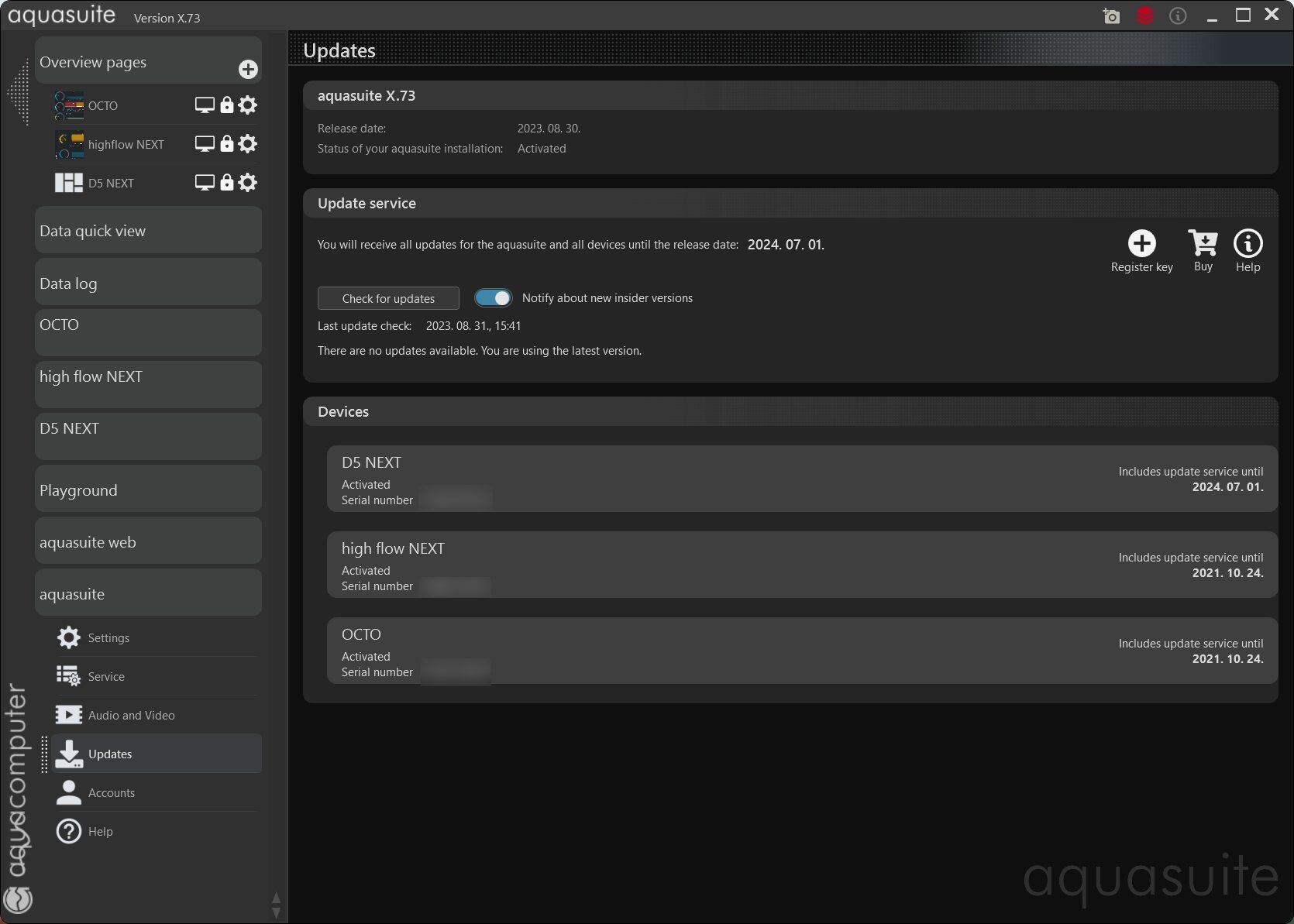Expand the aquasuite web section
Screen dimensions: 1294x924
click(x=148, y=541)
